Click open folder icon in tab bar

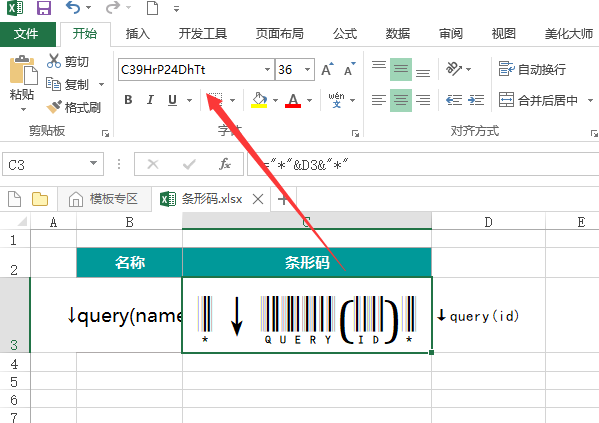point(40,199)
